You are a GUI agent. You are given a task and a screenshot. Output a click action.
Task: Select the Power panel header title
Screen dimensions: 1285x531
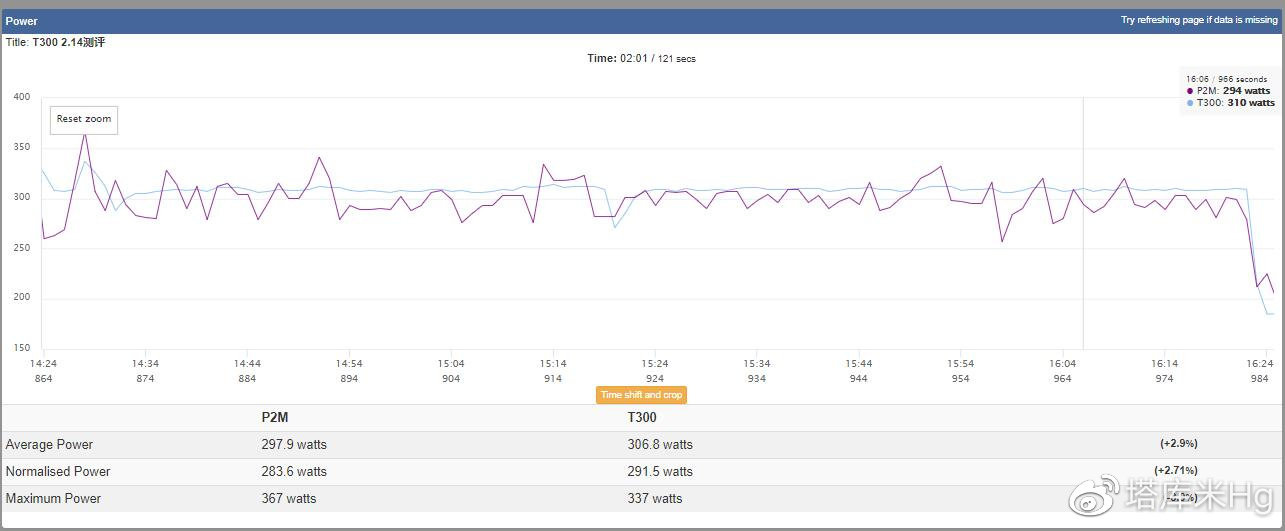click(22, 21)
